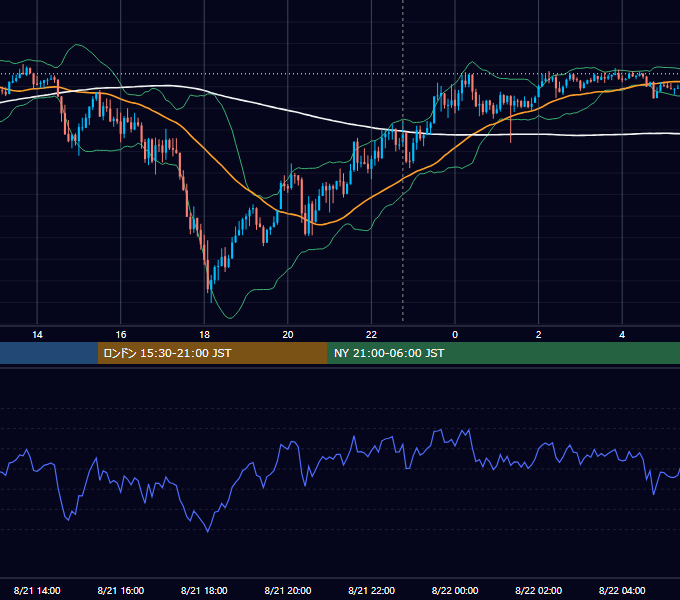Screen dimensions: 680x600
Task: Click the 22 hour axis label
Action: coord(371,335)
